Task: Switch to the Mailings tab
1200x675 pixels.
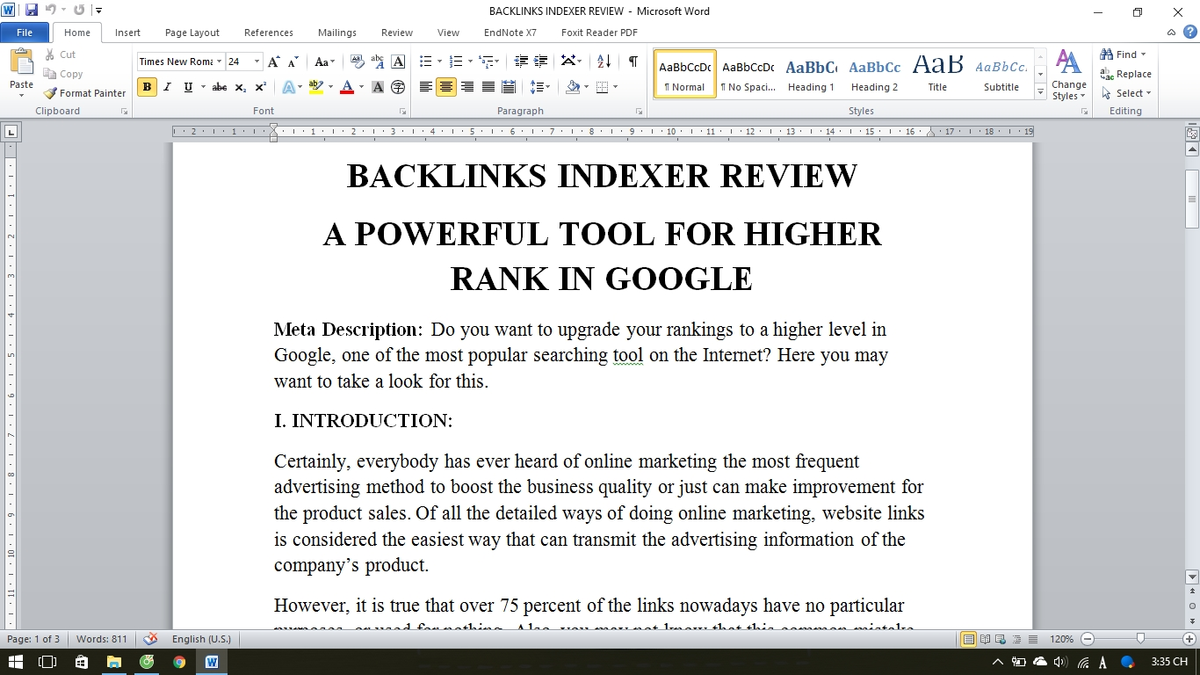Action: 337,33
